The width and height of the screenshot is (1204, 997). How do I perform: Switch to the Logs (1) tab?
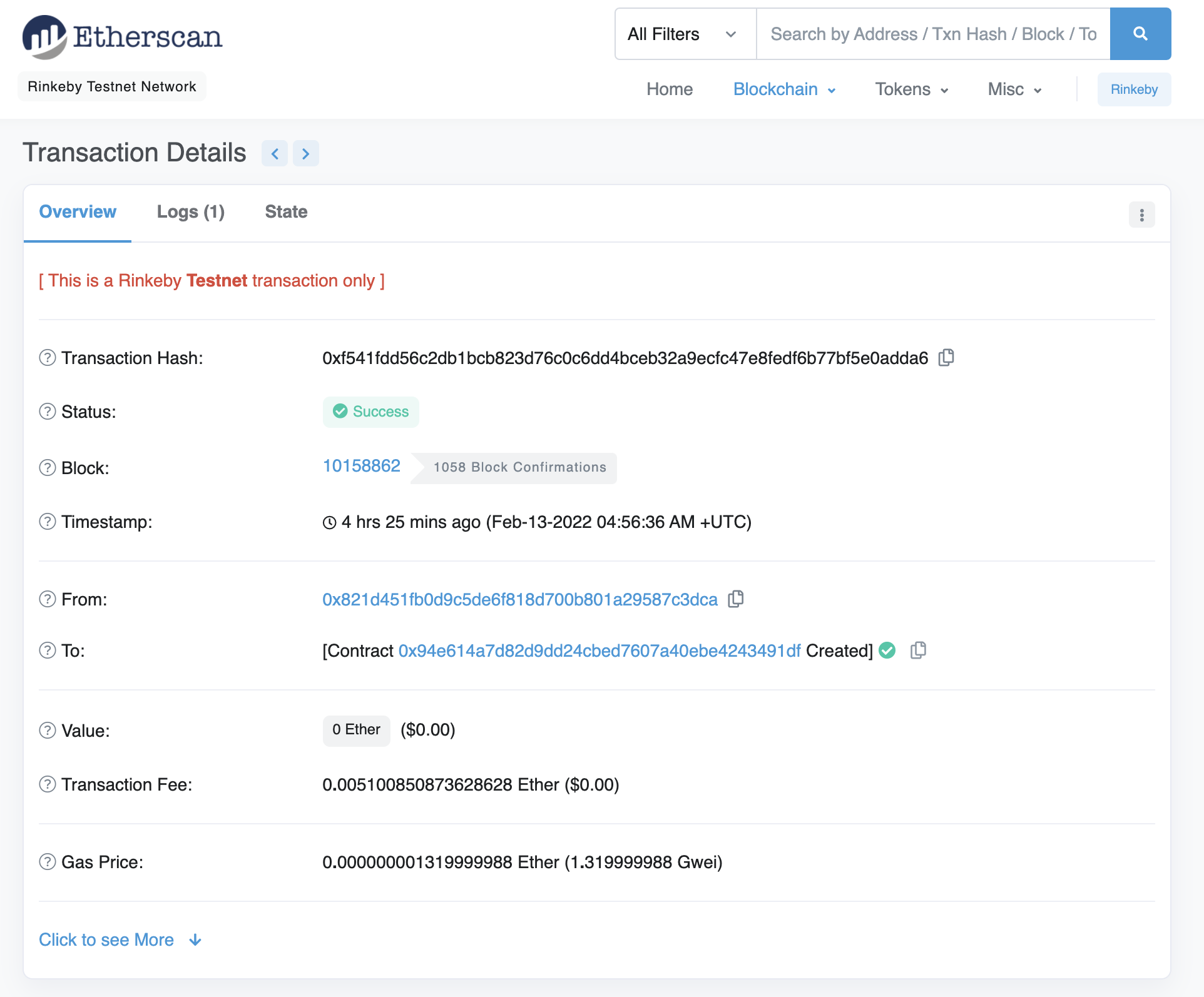191,212
